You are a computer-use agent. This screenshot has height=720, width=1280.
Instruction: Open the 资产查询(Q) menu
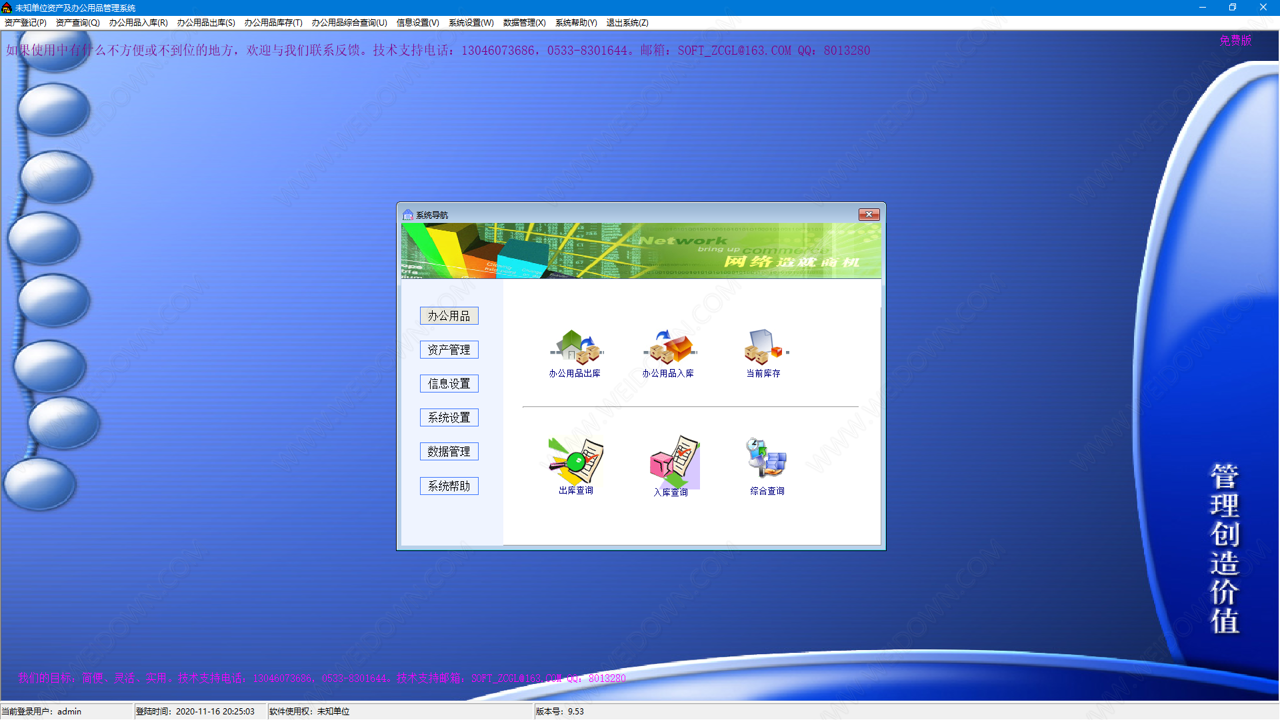coord(77,23)
